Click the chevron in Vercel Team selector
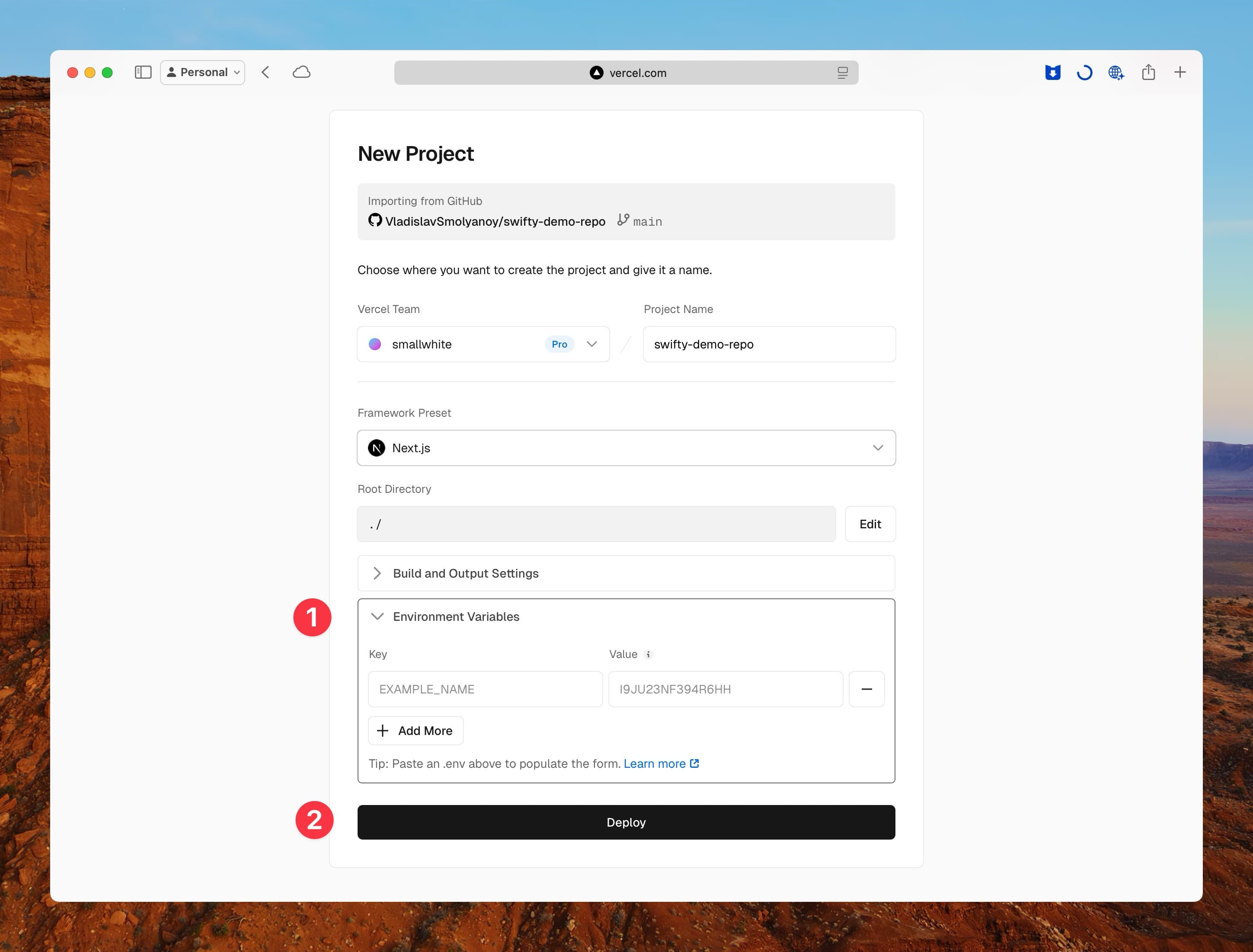 click(591, 345)
